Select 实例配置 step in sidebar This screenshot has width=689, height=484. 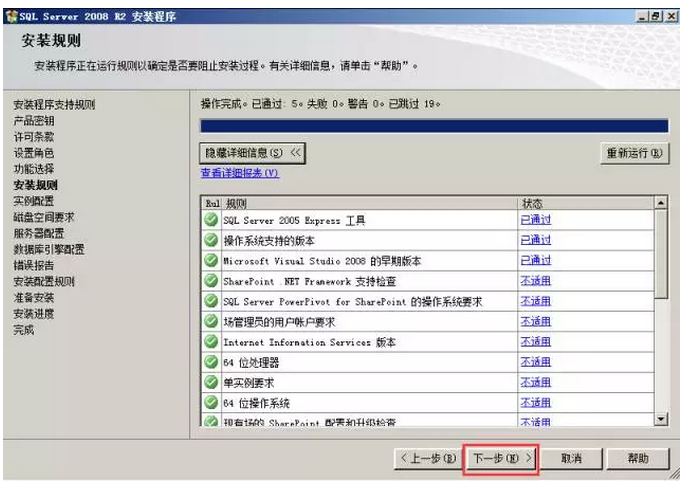[34, 201]
